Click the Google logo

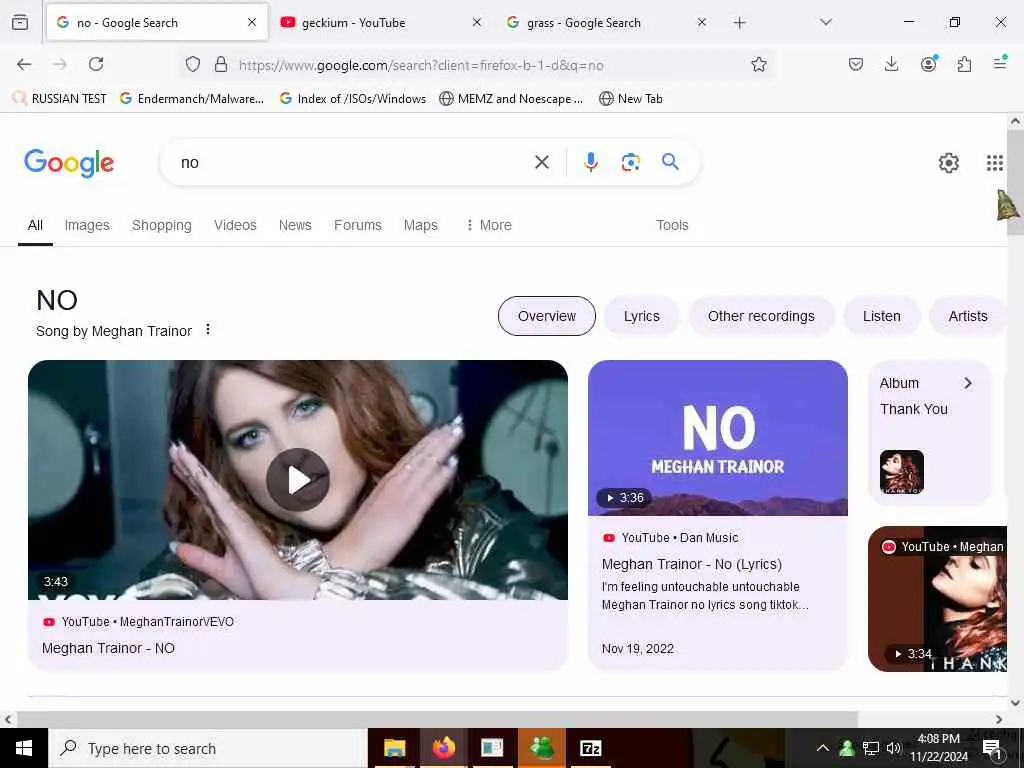[69, 163]
